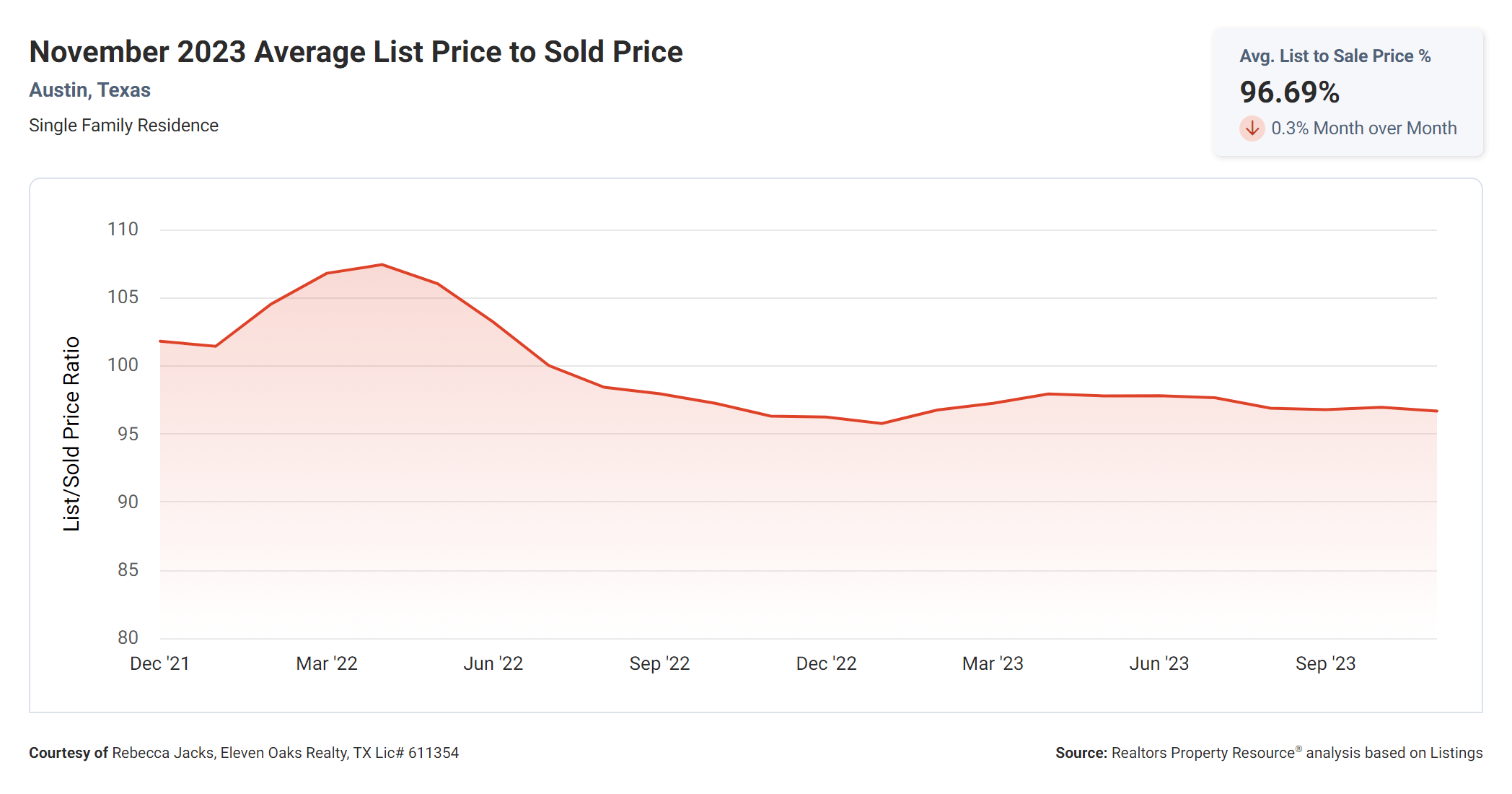The image size is (1512, 794).
Task: Click the Dec '21 x-axis label
Action: (159, 663)
